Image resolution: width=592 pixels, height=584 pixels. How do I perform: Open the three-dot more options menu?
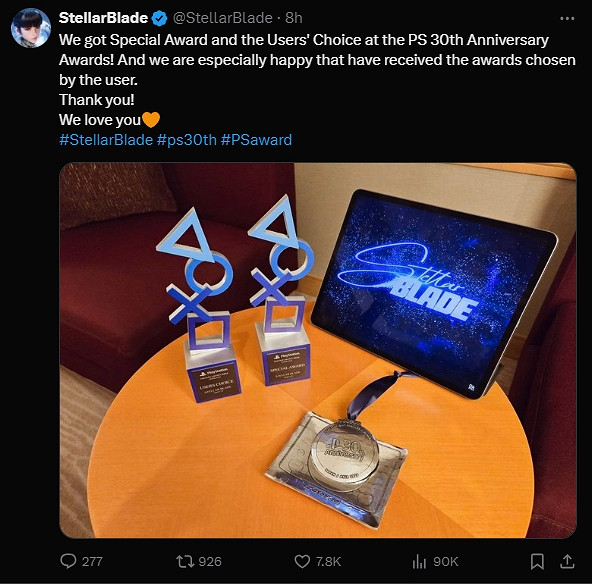click(567, 18)
